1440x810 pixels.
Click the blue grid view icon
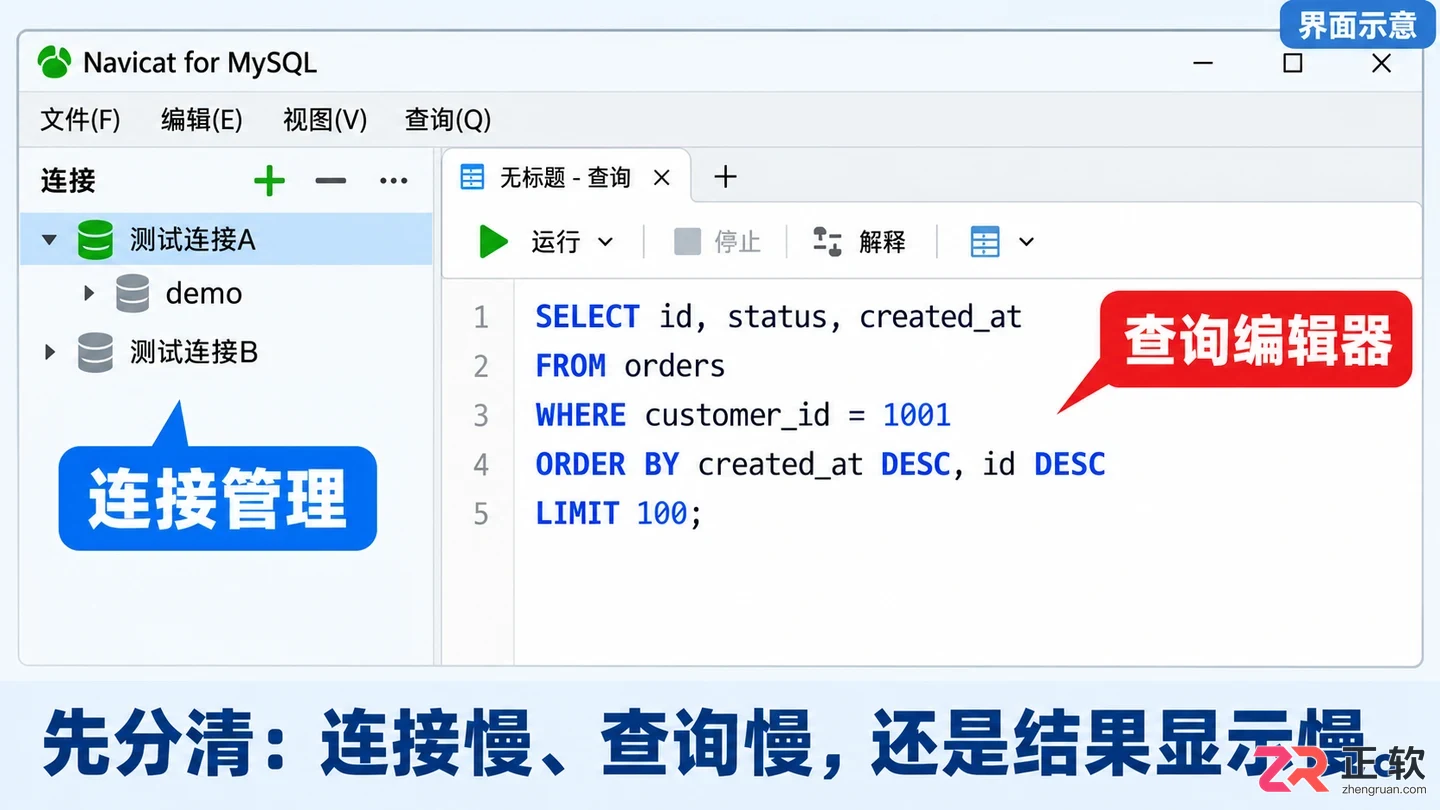point(985,241)
